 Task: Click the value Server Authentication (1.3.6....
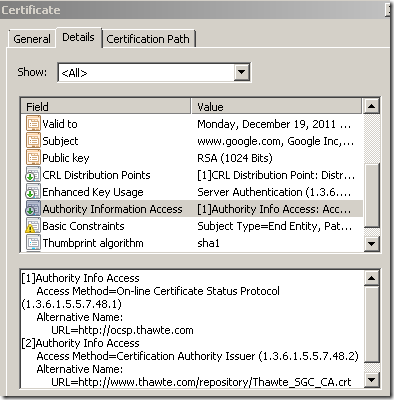(274, 192)
